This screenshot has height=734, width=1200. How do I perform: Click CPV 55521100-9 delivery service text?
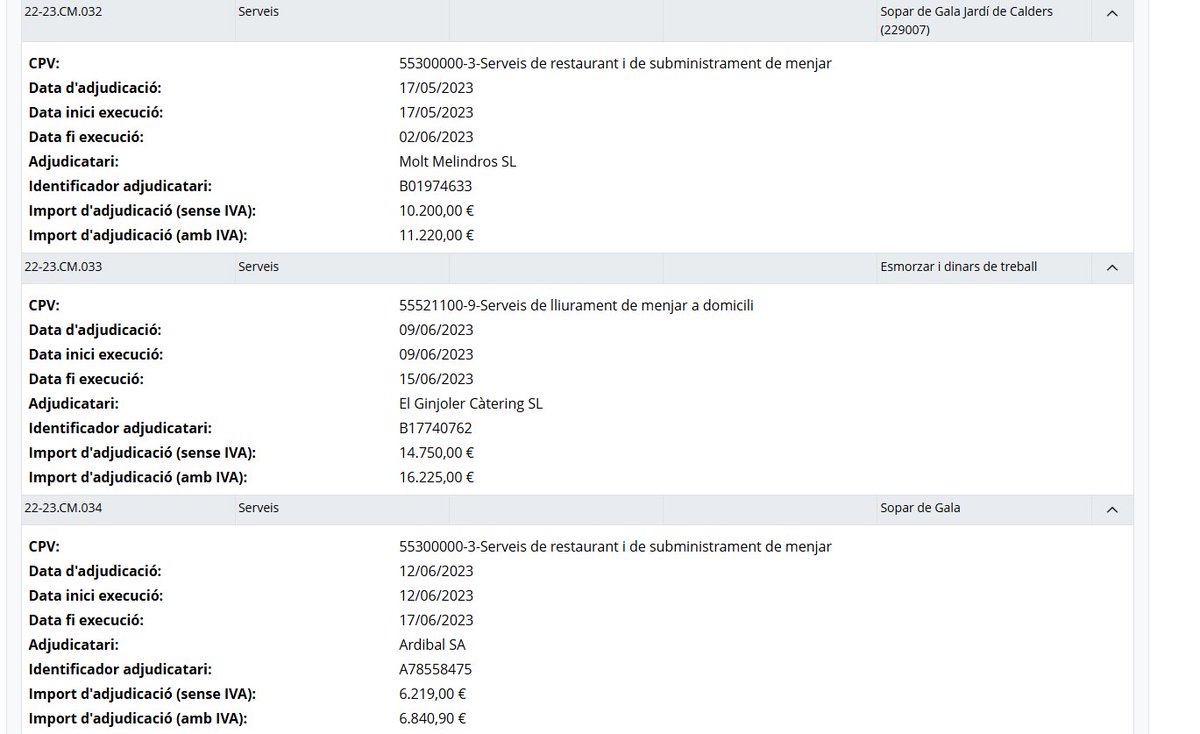576,306
